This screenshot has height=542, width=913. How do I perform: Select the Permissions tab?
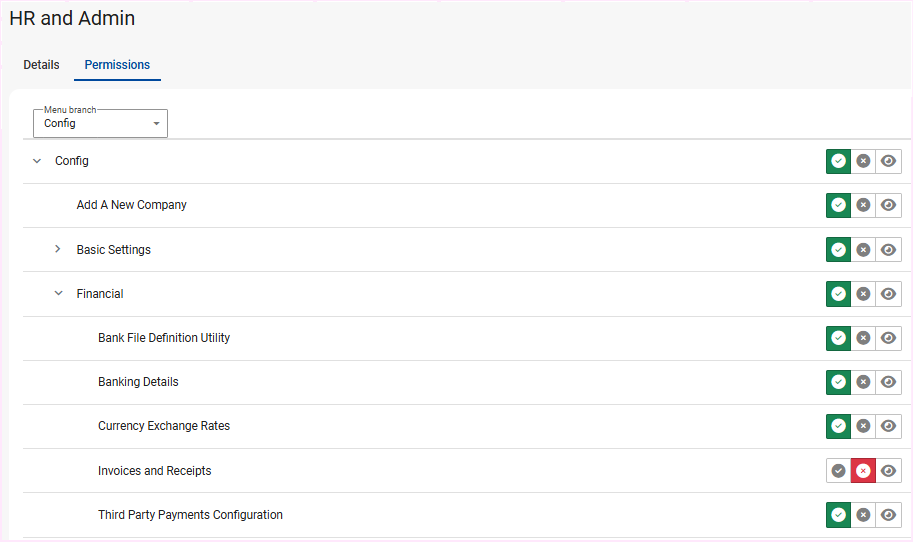click(117, 65)
